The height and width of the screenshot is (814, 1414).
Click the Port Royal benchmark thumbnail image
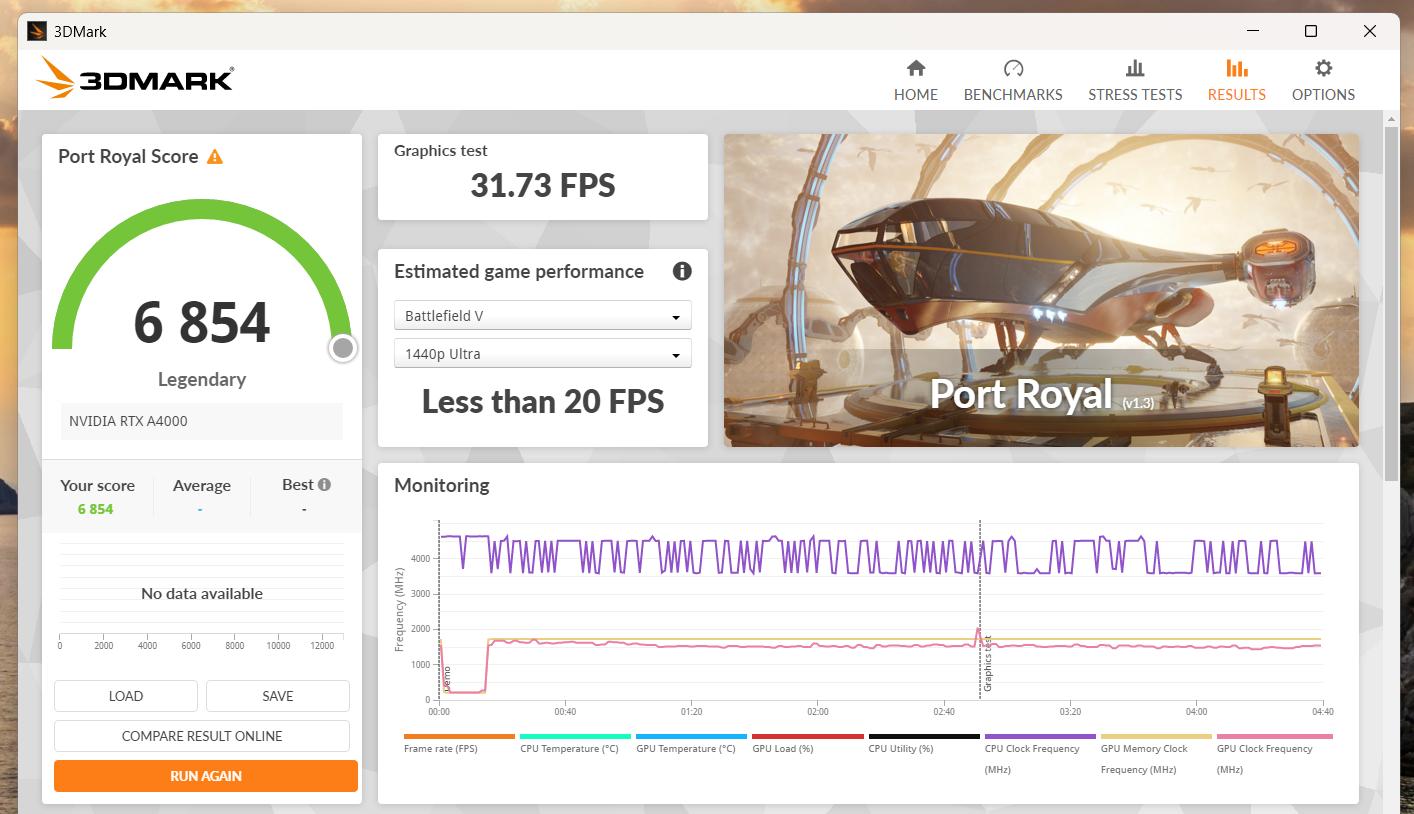coord(1041,290)
